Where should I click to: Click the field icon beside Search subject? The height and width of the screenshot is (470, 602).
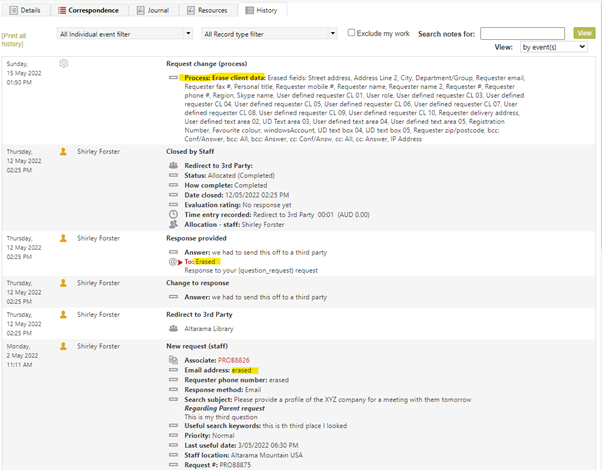click(x=174, y=399)
